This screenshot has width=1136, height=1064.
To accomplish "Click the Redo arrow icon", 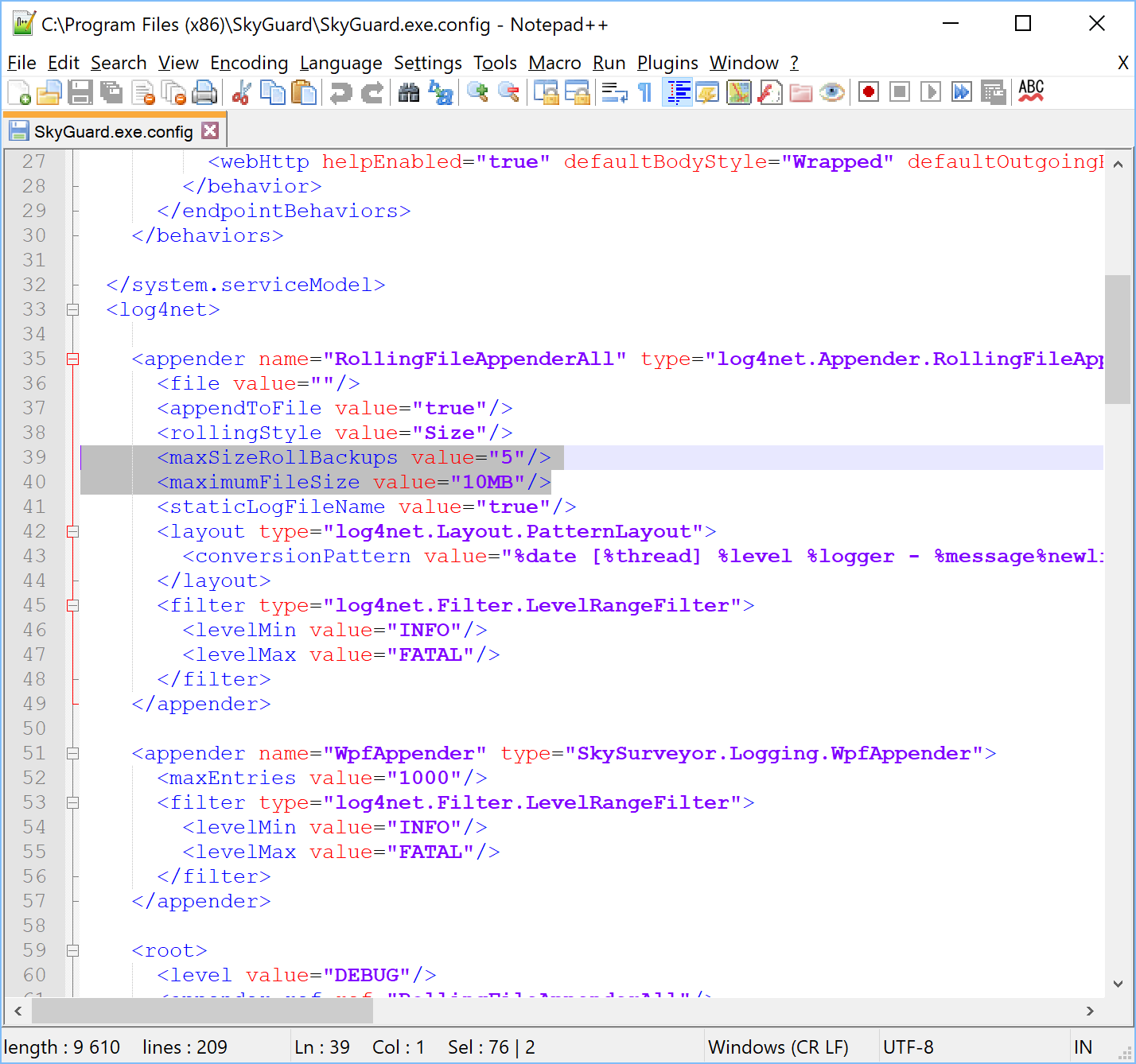I will pos(372,93).
